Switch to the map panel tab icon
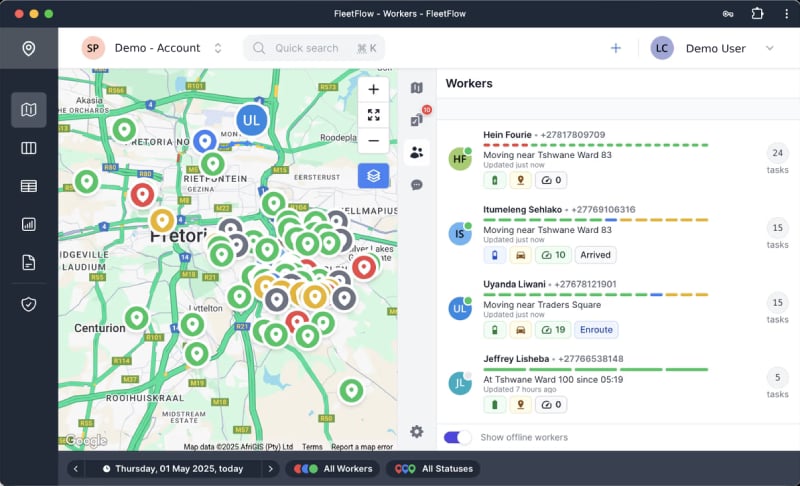 pos(416,88)
